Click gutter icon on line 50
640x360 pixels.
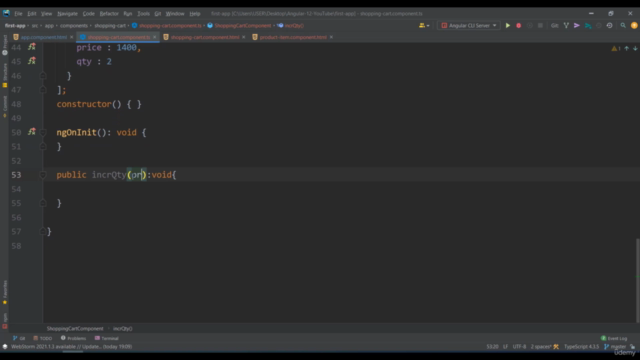tap(32, 132)
